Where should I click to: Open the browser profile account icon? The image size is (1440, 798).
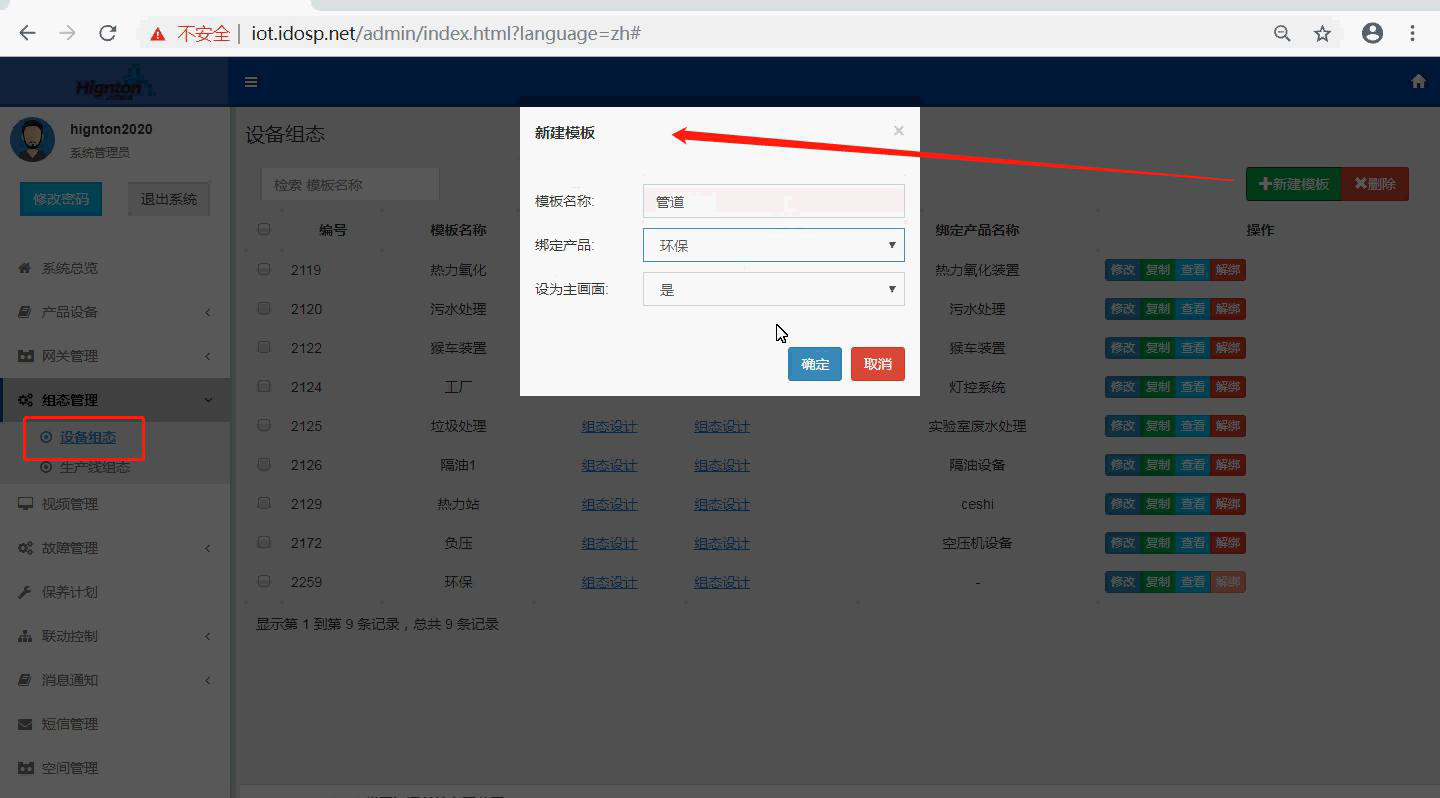[x=1372, y=33]
